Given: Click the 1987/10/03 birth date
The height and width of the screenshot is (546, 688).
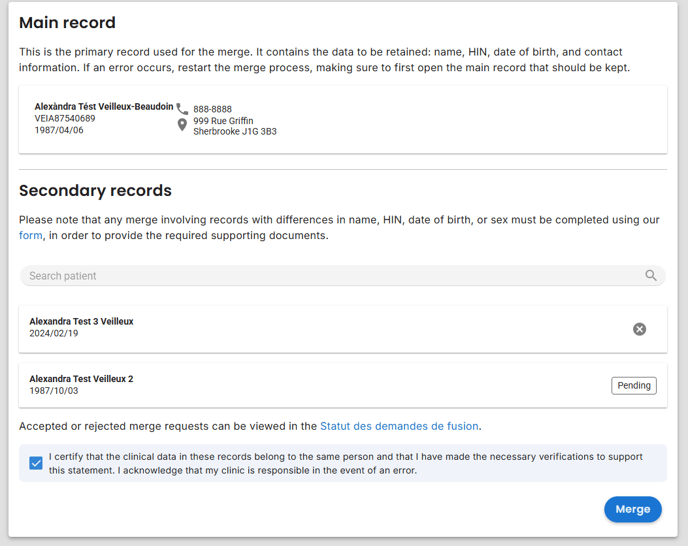Looking at the screenshot, I should tap(54, 391).
